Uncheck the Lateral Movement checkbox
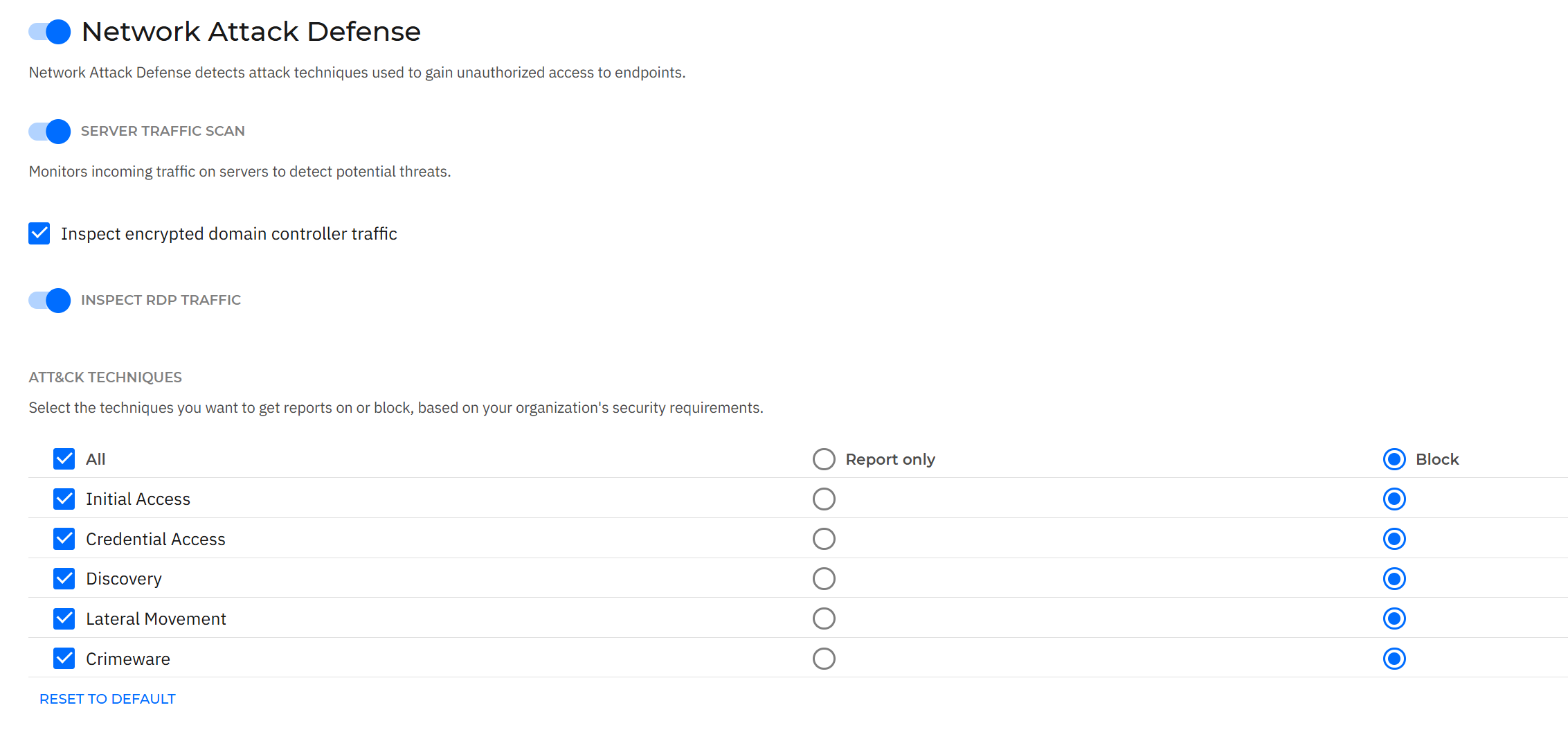 tap(64, 618)
